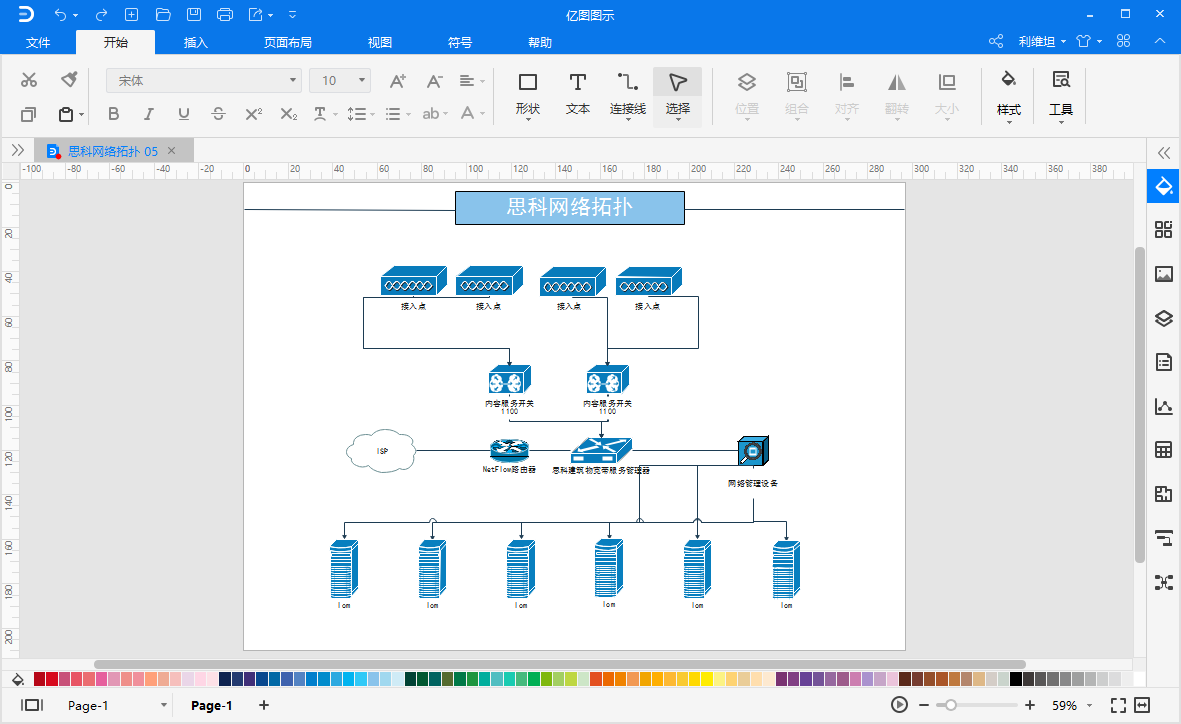Click the Export icon in title bar
Screen dimensions: 1181x724
(x=256, y=14)
